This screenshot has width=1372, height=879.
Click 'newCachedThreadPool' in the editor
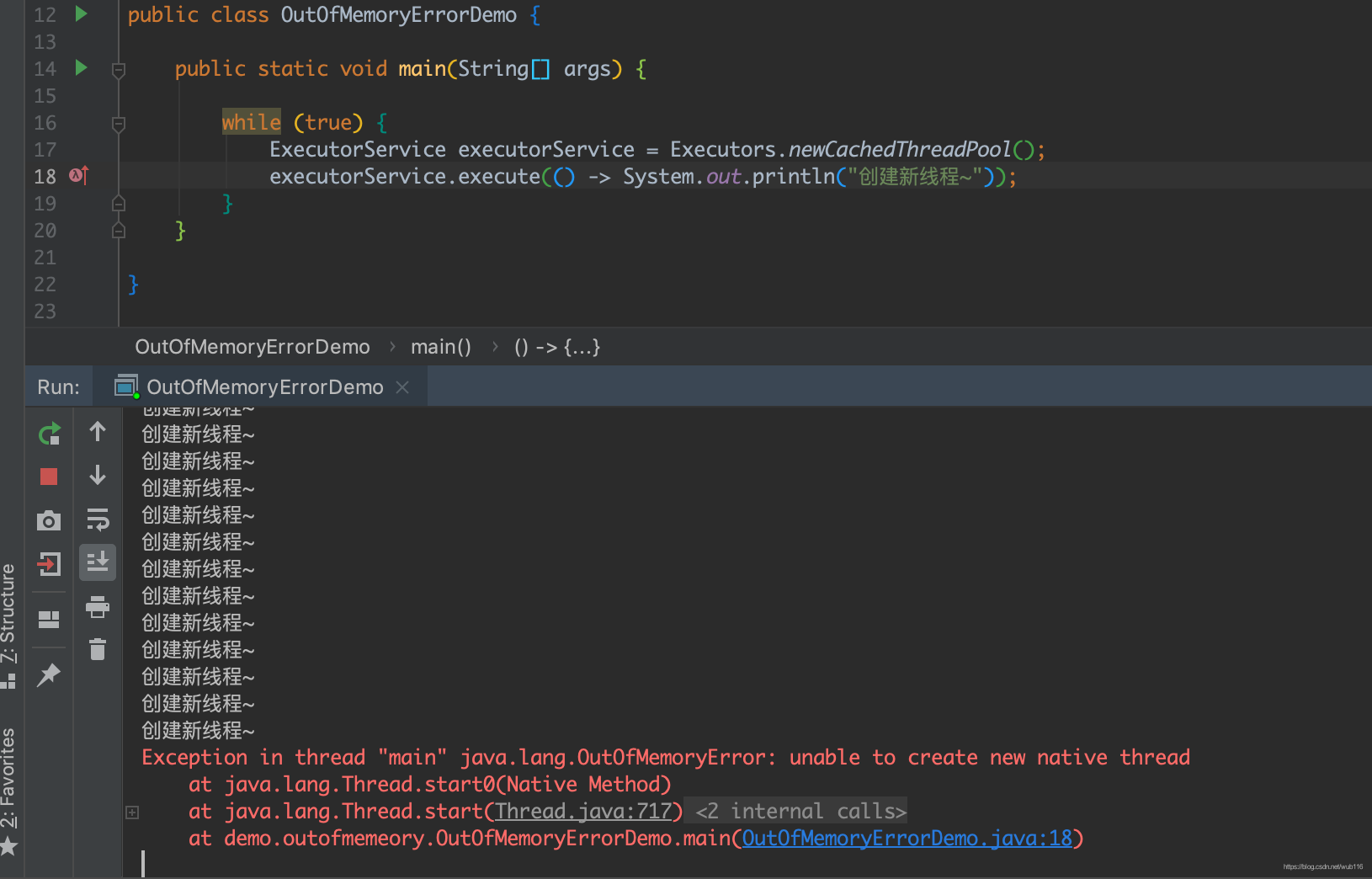tap(900, 149)
